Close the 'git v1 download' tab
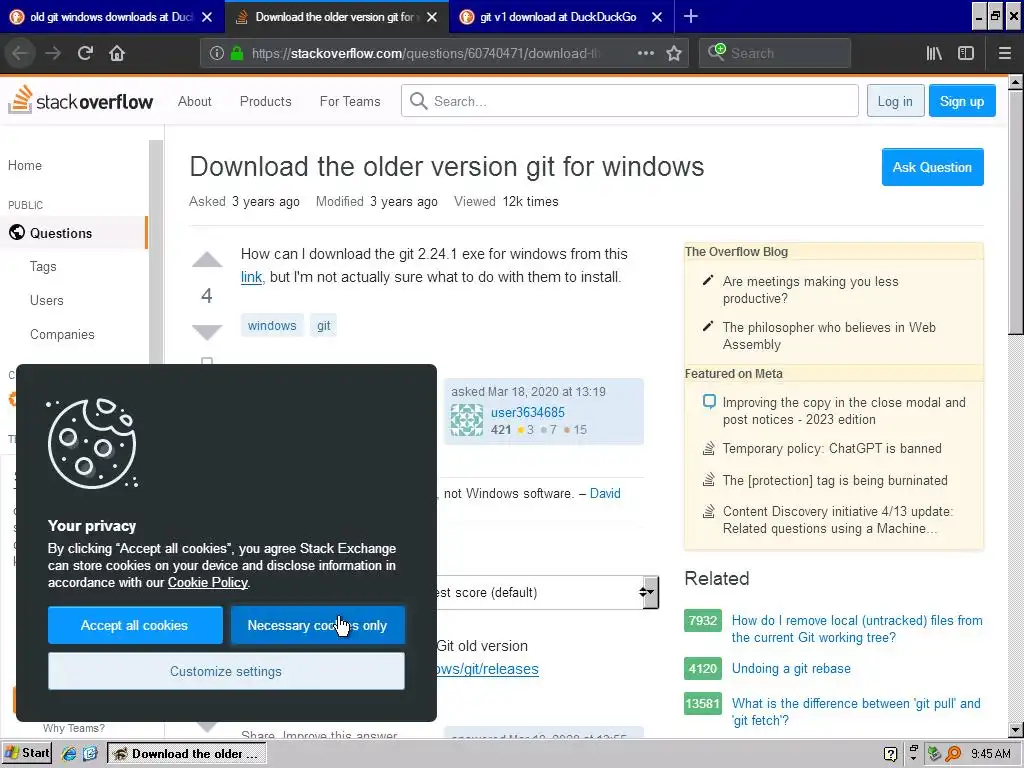Screen dimensions: 1024x768 point(657,17)
